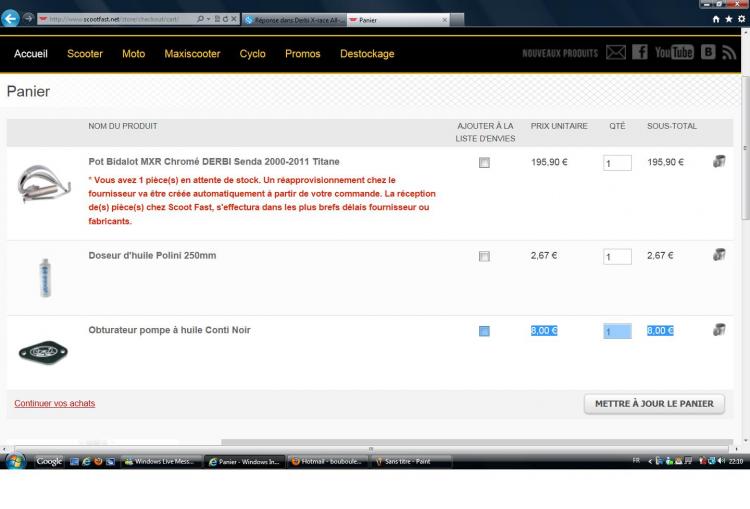Open the newsletter envelope icon
The width and height of the screenshot is (750, 509).
pos(616,52)
